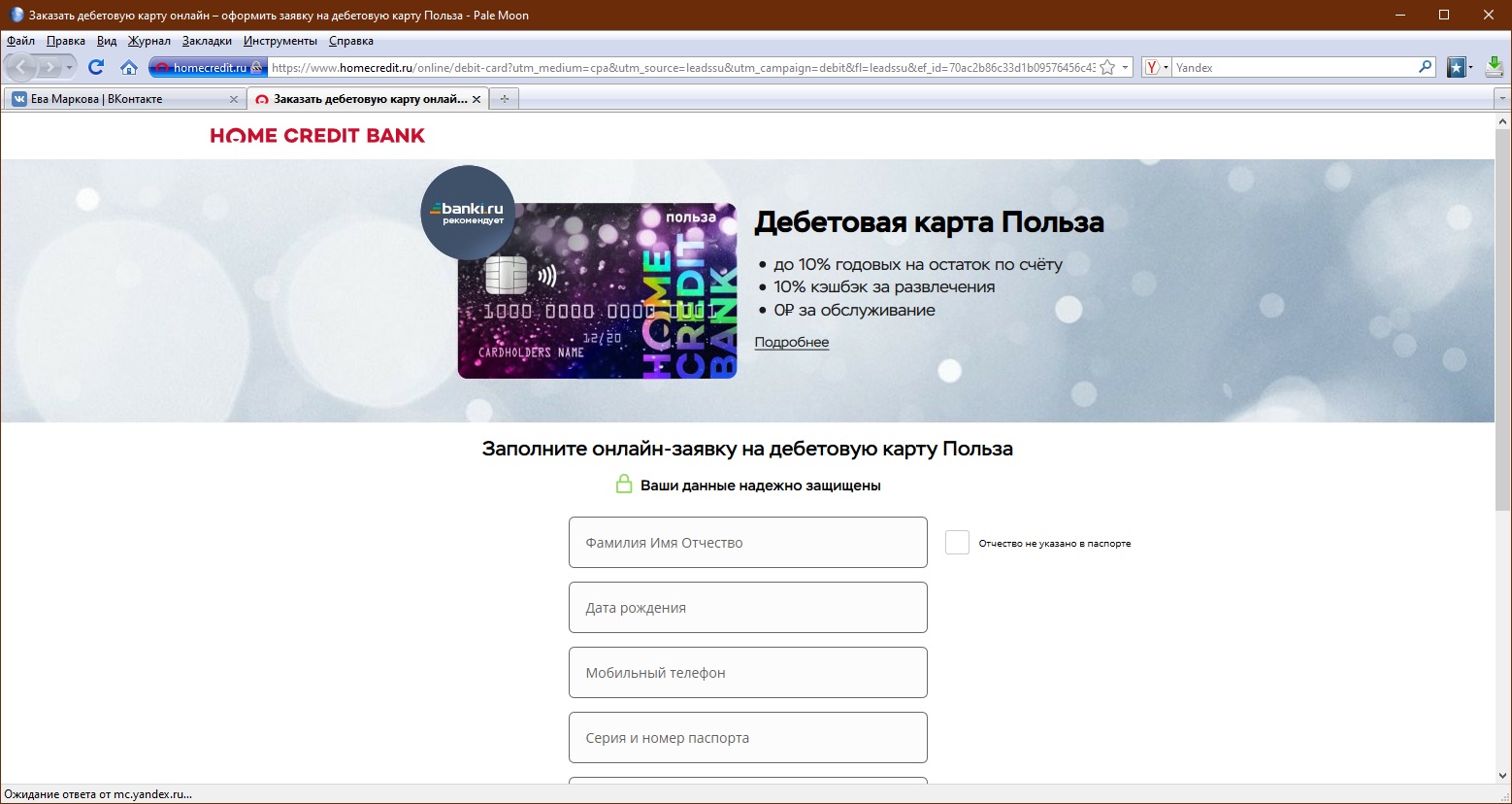Screen dimensions: 1512x804
Task: Switch to the Ева Маркова ВКонтакте tab
Action: click(x=124, y=99)
